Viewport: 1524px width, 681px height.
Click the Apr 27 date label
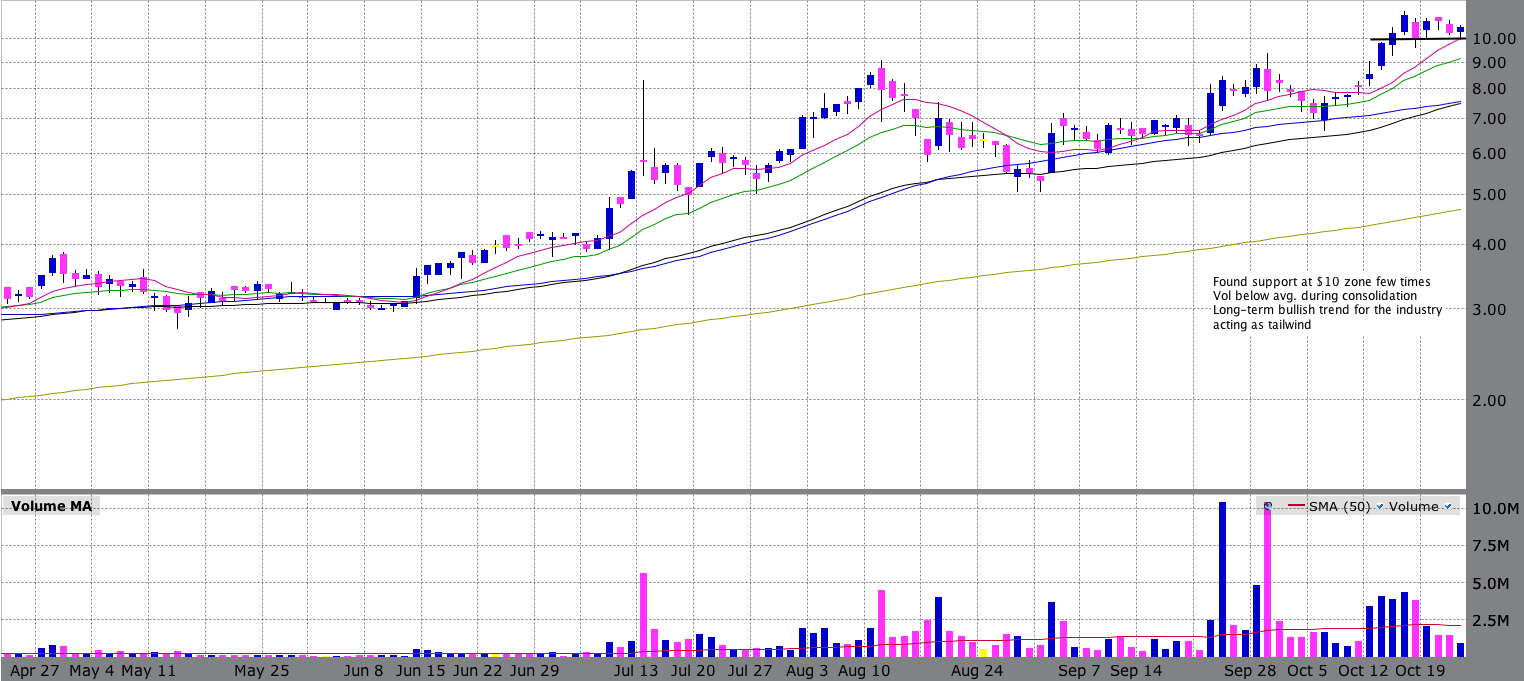coord(35,670)
